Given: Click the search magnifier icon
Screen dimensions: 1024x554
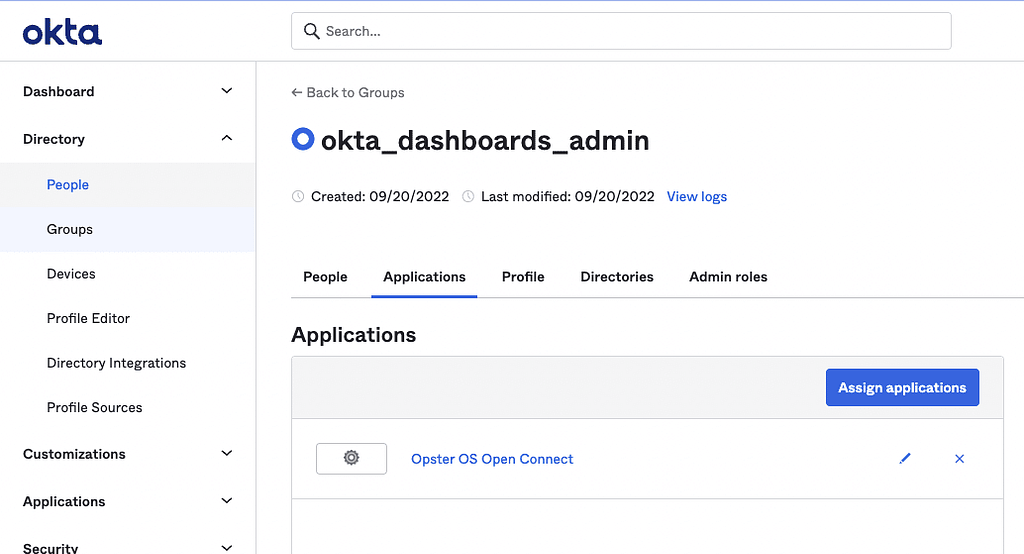Looking at the screenshot, I should 312,31.
